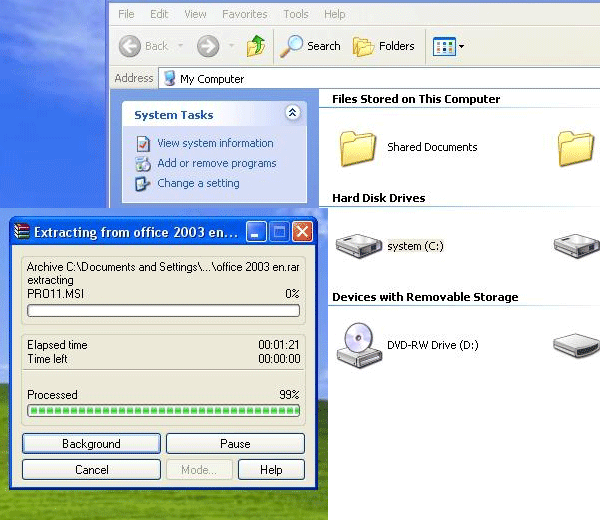Click the Background button

click(91, 443)
